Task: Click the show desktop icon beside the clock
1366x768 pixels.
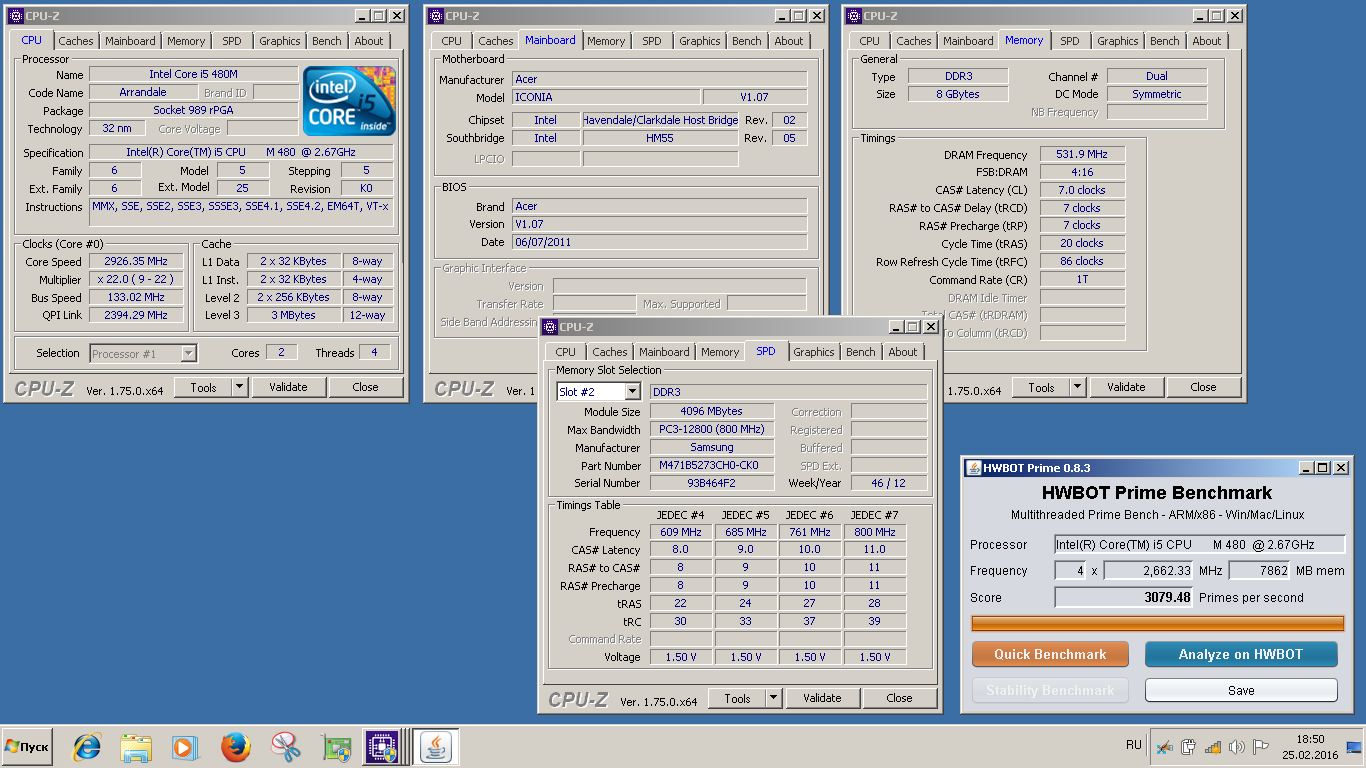Action: click(1354, 747)
